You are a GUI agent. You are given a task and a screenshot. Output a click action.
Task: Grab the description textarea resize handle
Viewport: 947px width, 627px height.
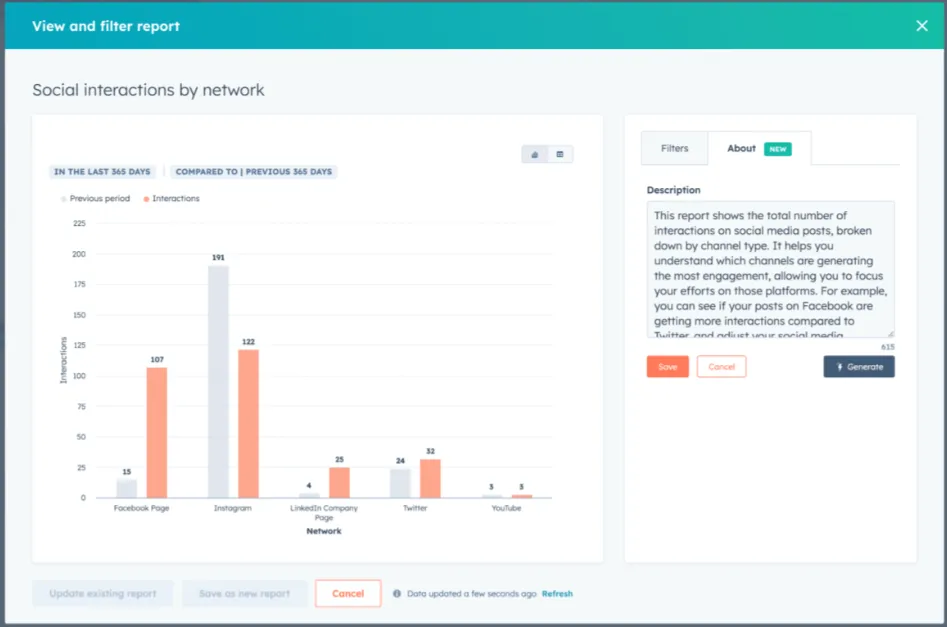coord(891,333)
